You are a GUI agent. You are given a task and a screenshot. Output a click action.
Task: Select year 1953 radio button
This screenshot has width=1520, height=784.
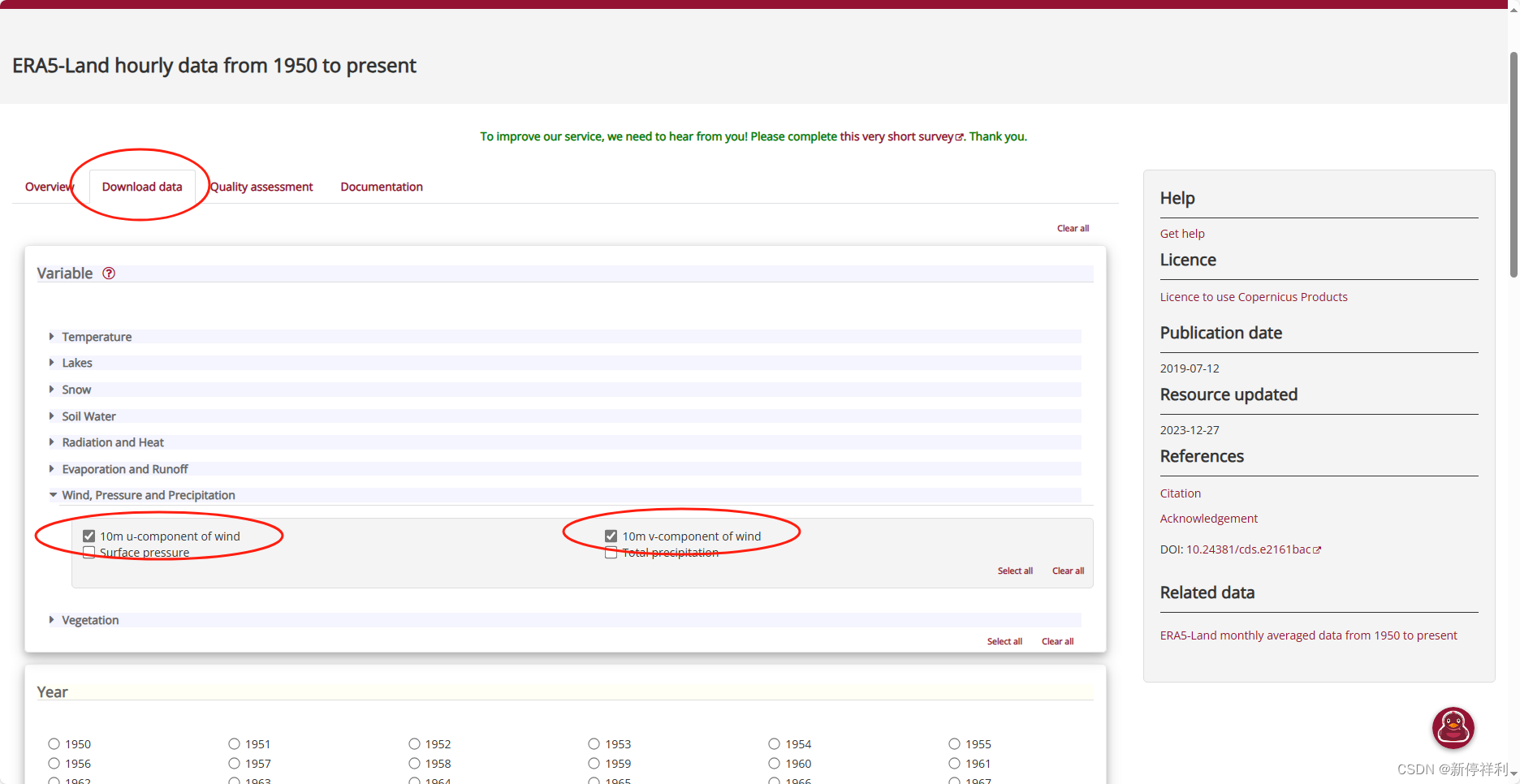(594, 744)
